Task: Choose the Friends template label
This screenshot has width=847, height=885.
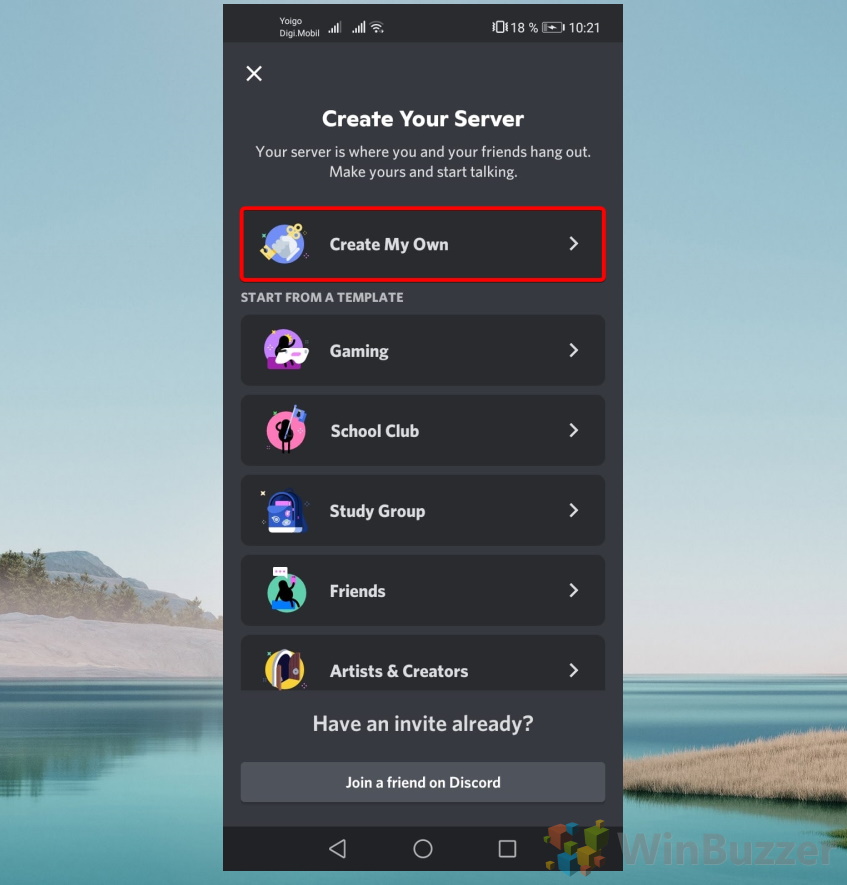Action: click(358, 591)
